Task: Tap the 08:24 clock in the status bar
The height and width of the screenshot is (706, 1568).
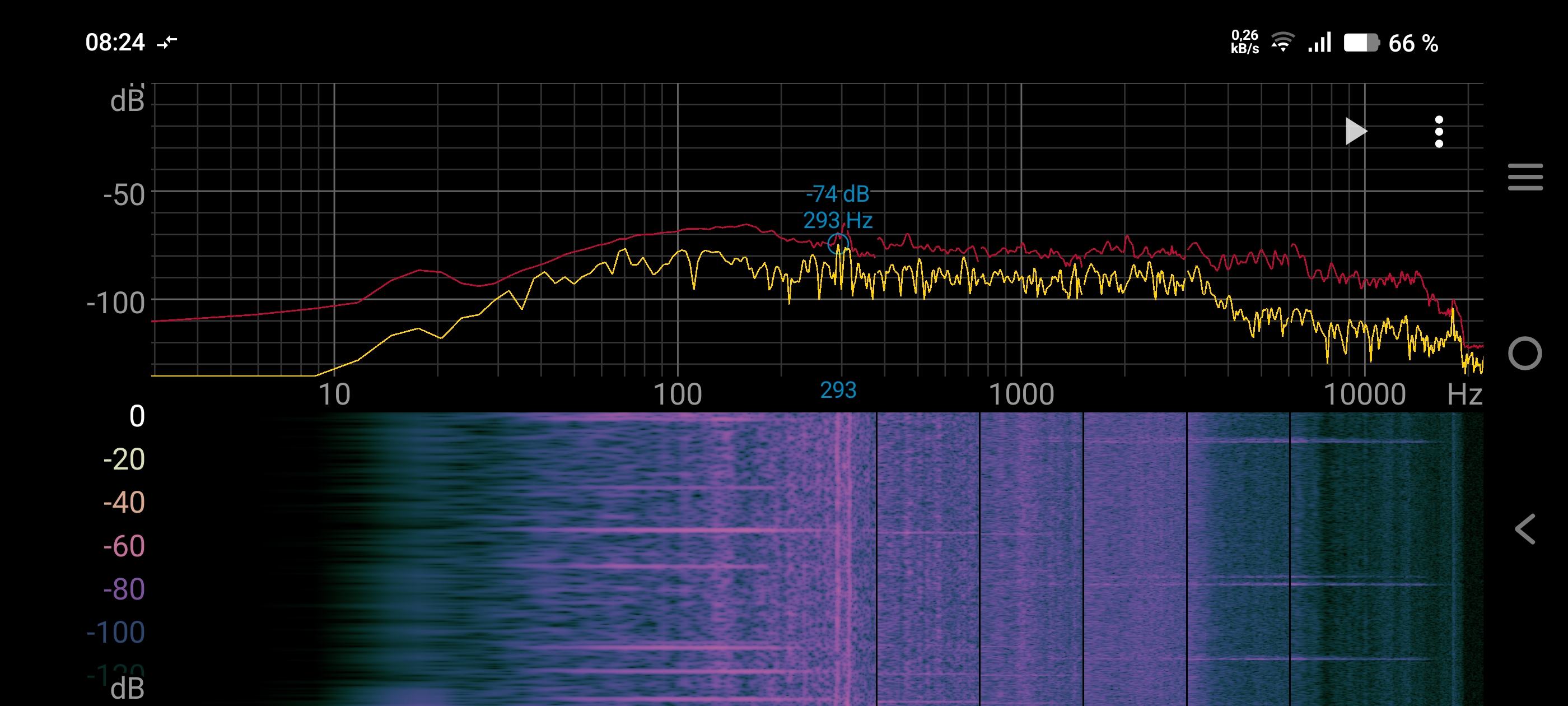Action: (x=115, y=43)
